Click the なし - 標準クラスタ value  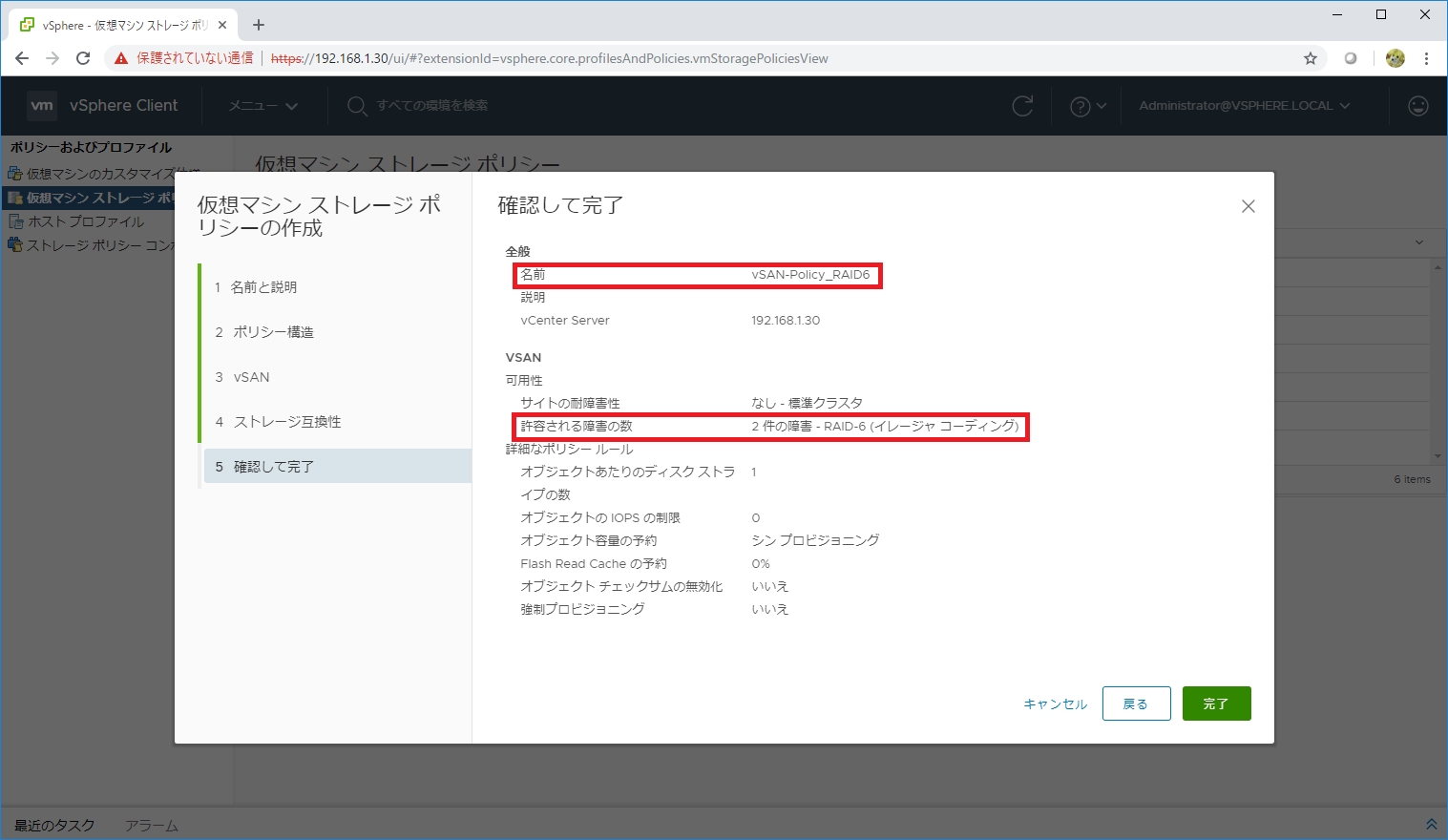[x=807, y=403]
